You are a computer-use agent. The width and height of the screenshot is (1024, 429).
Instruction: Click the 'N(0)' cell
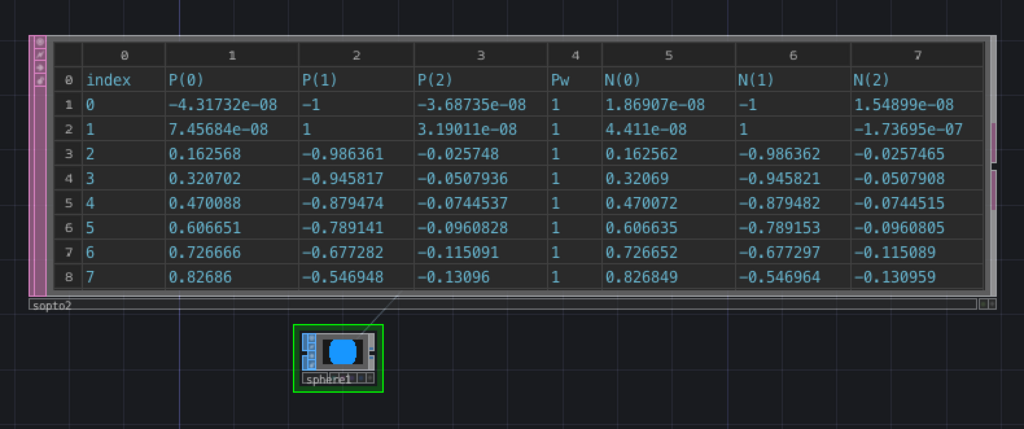669,80
